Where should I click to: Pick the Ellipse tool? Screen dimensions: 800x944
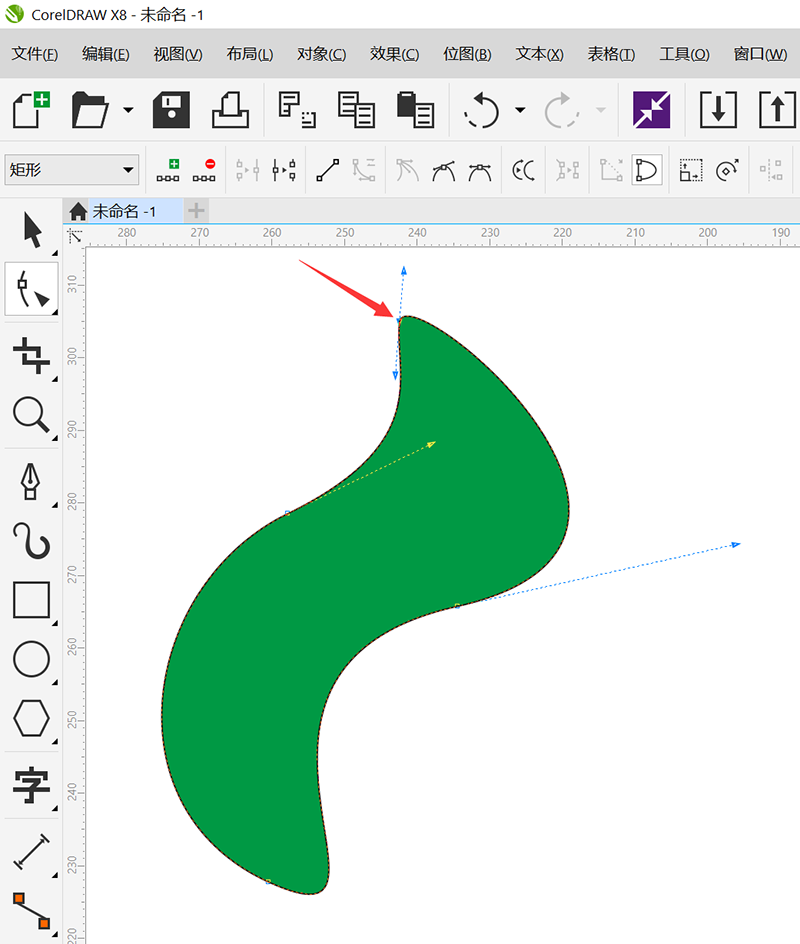coord(32,659)
